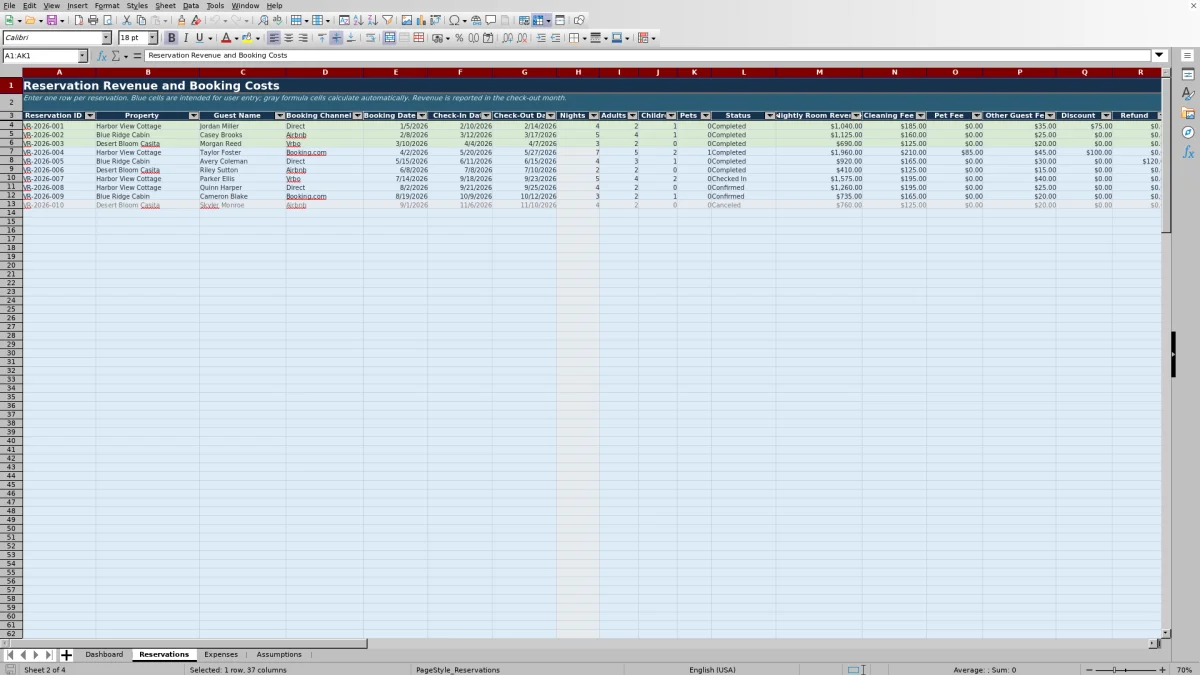Select column E header
This screenshot has height=675, width=1200.
395,72
